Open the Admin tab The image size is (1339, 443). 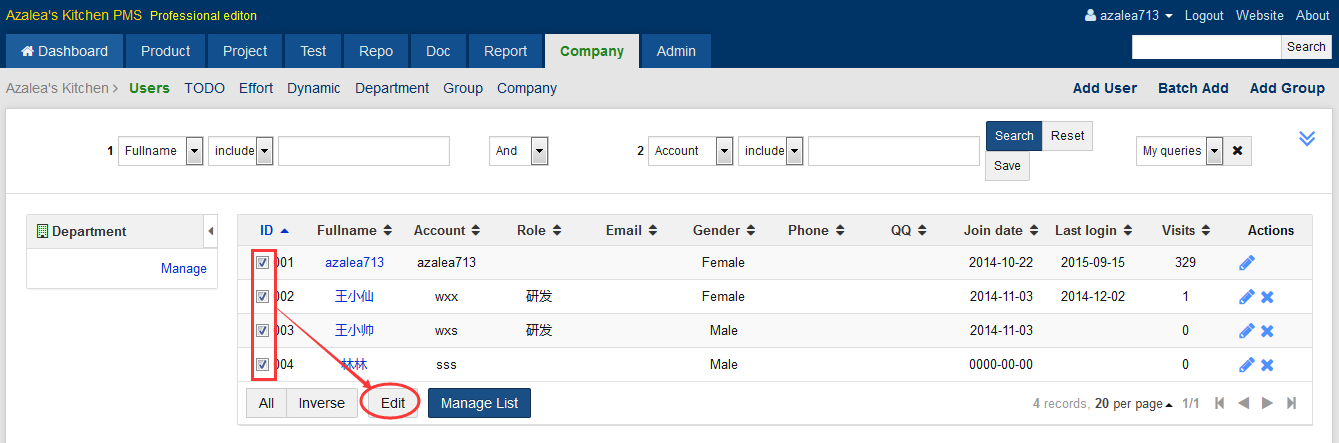coord(676,51)
